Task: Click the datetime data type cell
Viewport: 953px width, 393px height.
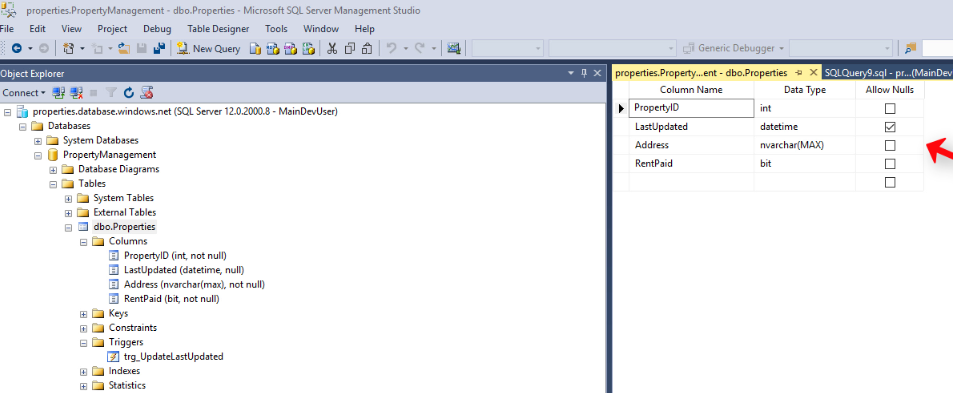Action: 805,127
